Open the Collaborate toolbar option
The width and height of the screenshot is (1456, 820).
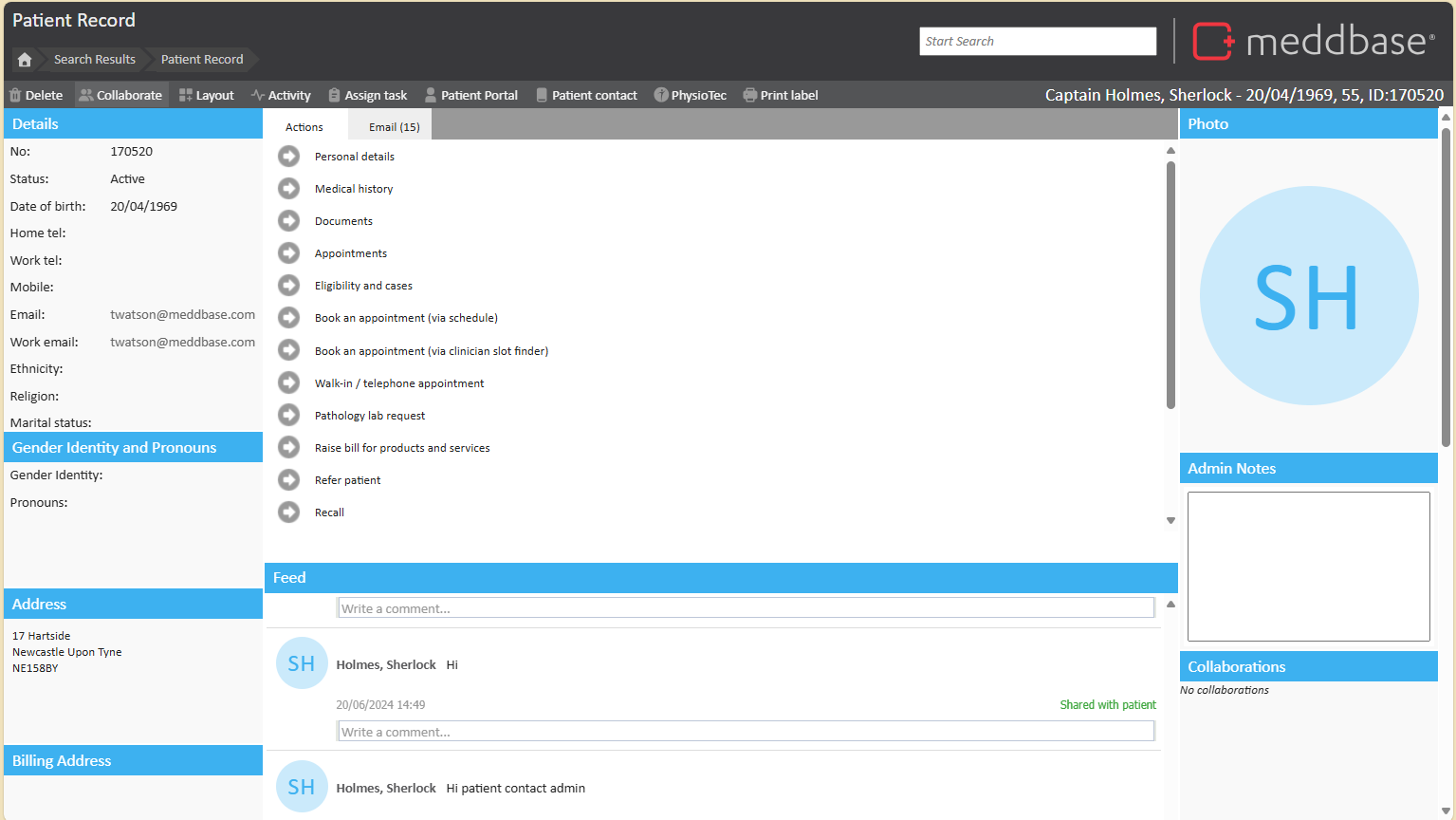pyautogui.click(x=120, y=95)
